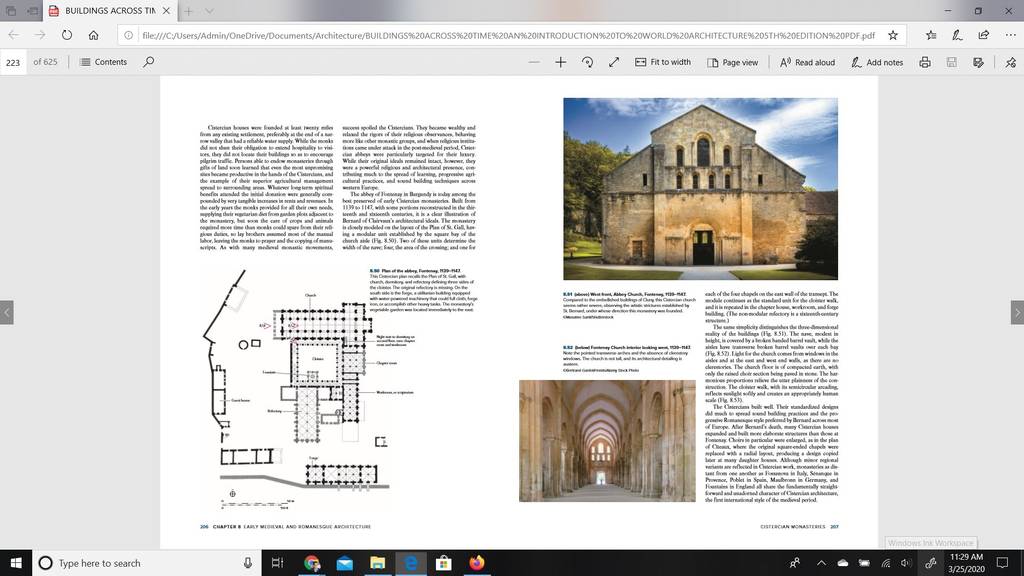The height and width of the screenshot is (576, 1024).
Task: Open browser settings and more menu
Action: pos(1010,35)
